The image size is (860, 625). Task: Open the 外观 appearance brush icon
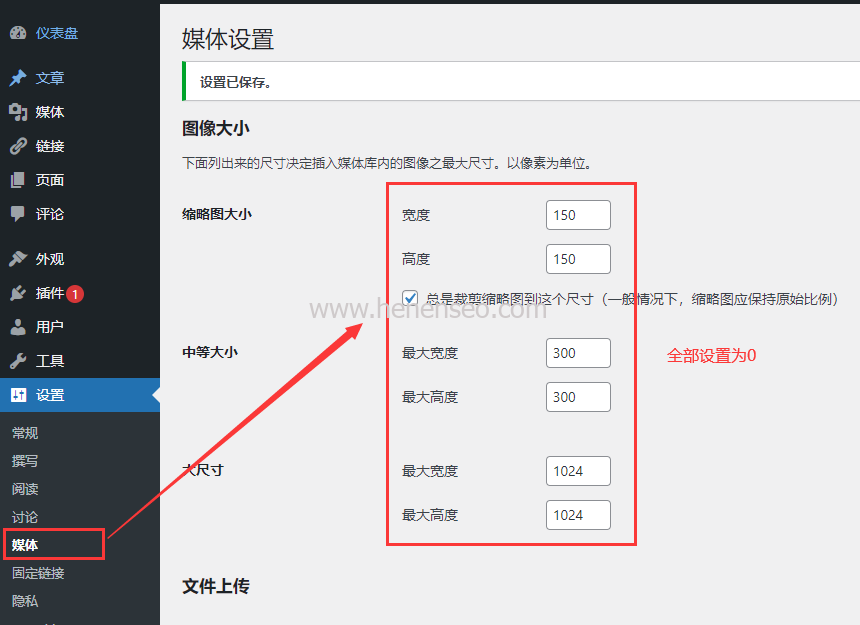16,258
